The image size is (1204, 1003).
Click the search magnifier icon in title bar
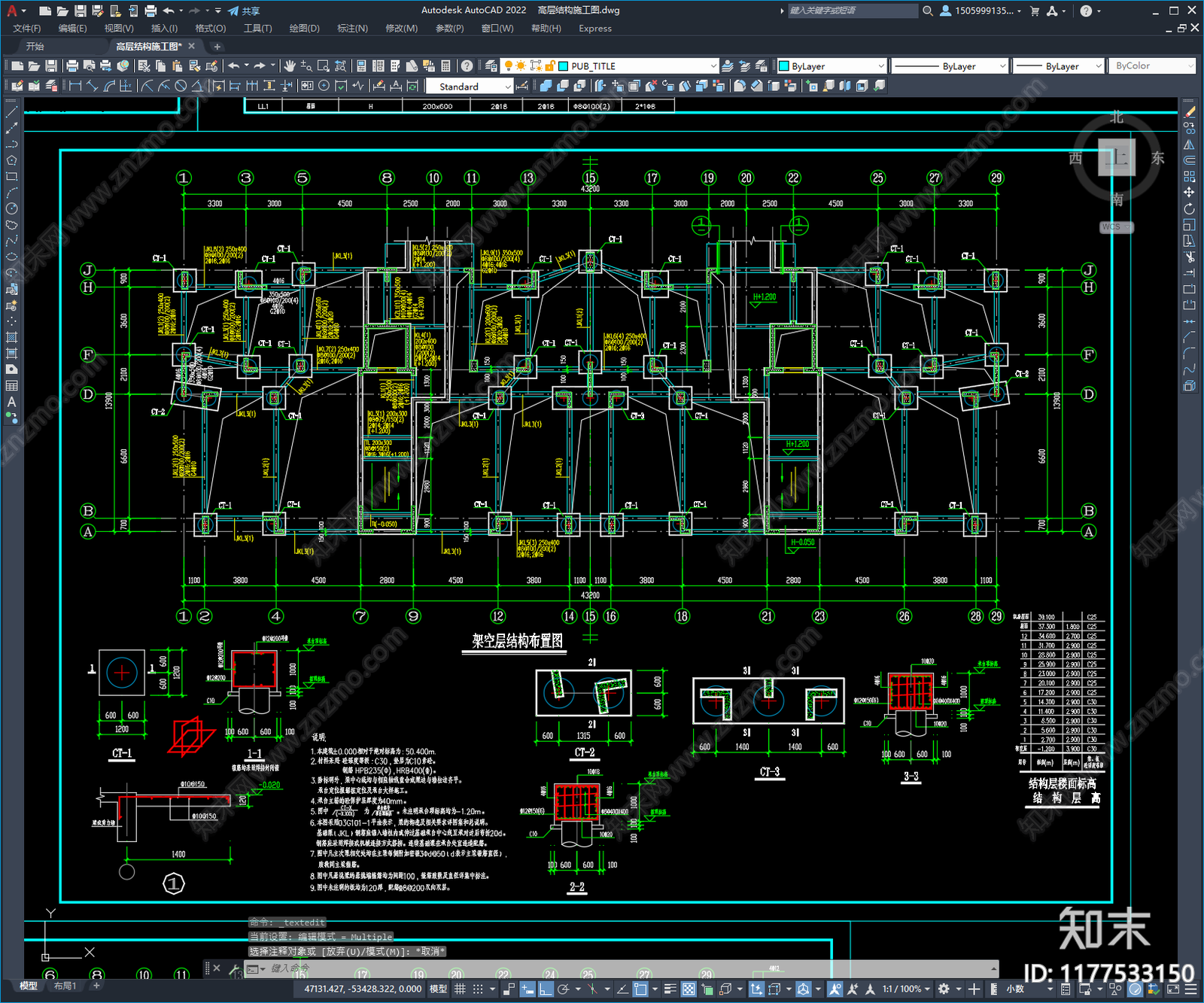coord(928,11)
